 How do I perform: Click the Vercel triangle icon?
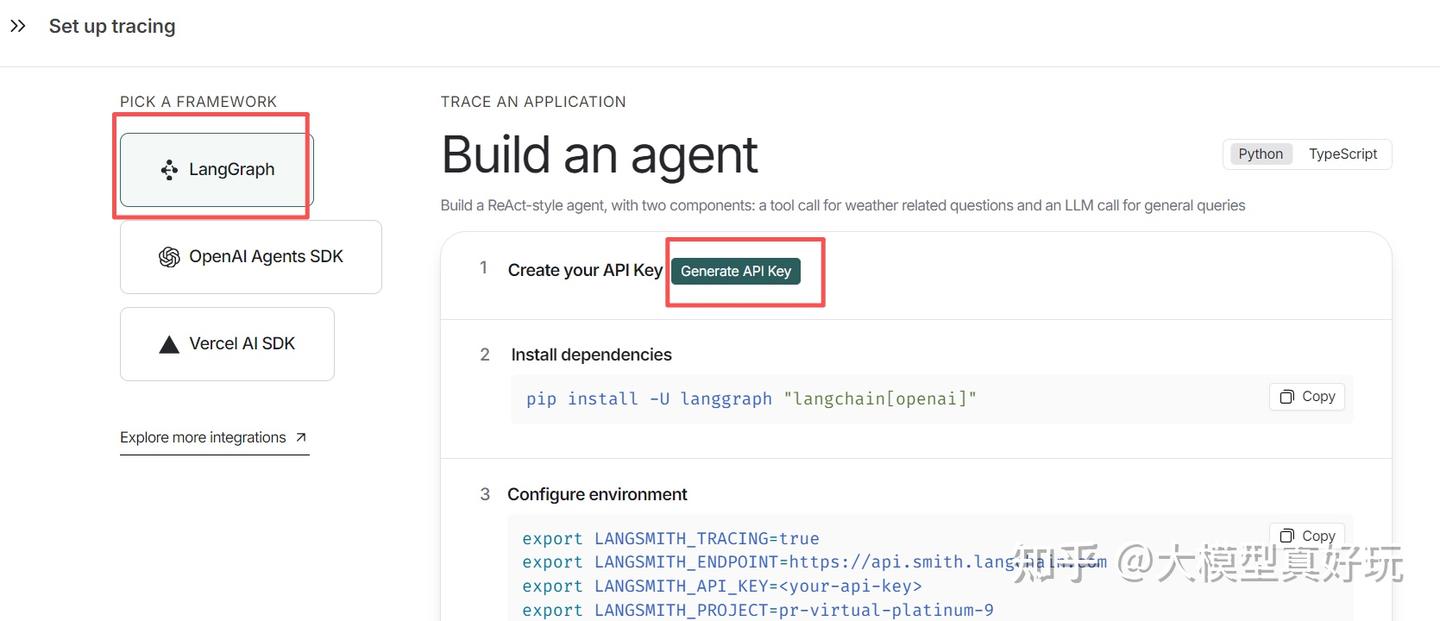pyautogui.click(x=167, y=343)
